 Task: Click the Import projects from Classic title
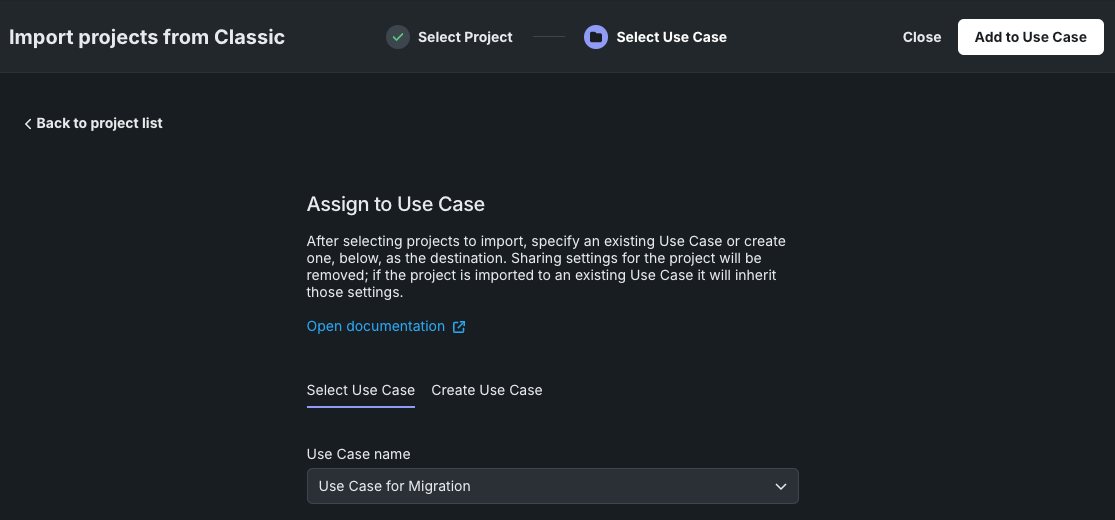[x=147, y=37]
